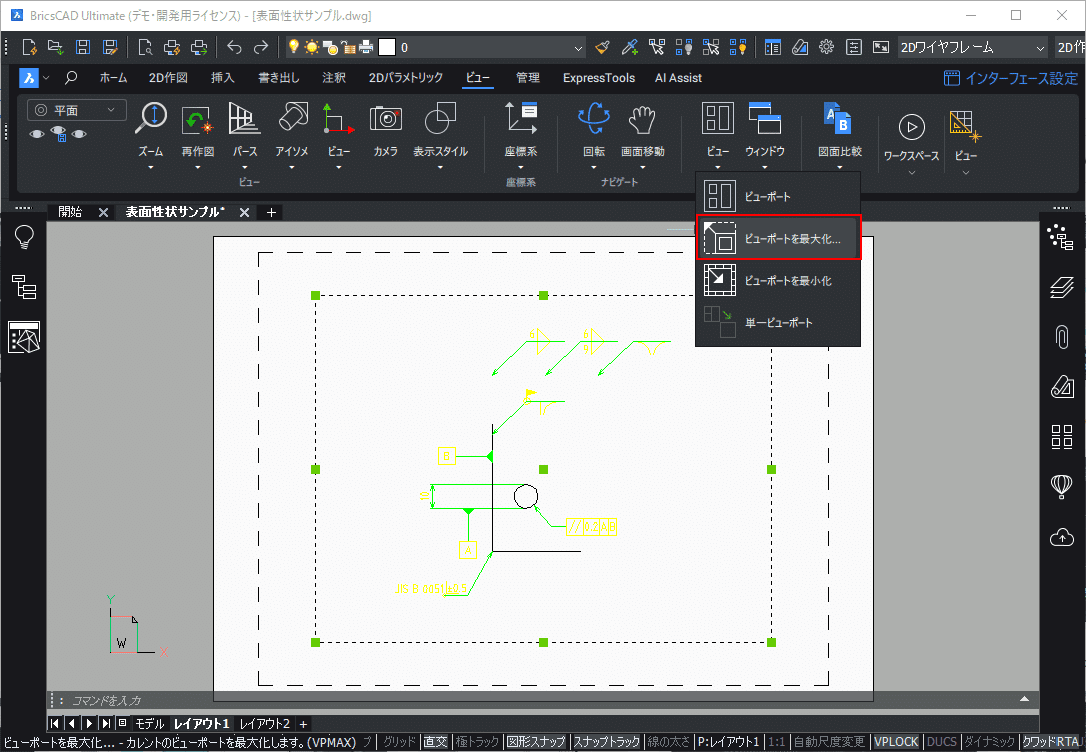The width and height of the screenshot is (1086, 752).
Task: Open the Attachments paperclip panel on right sidebar
Action: point(1062,337)
